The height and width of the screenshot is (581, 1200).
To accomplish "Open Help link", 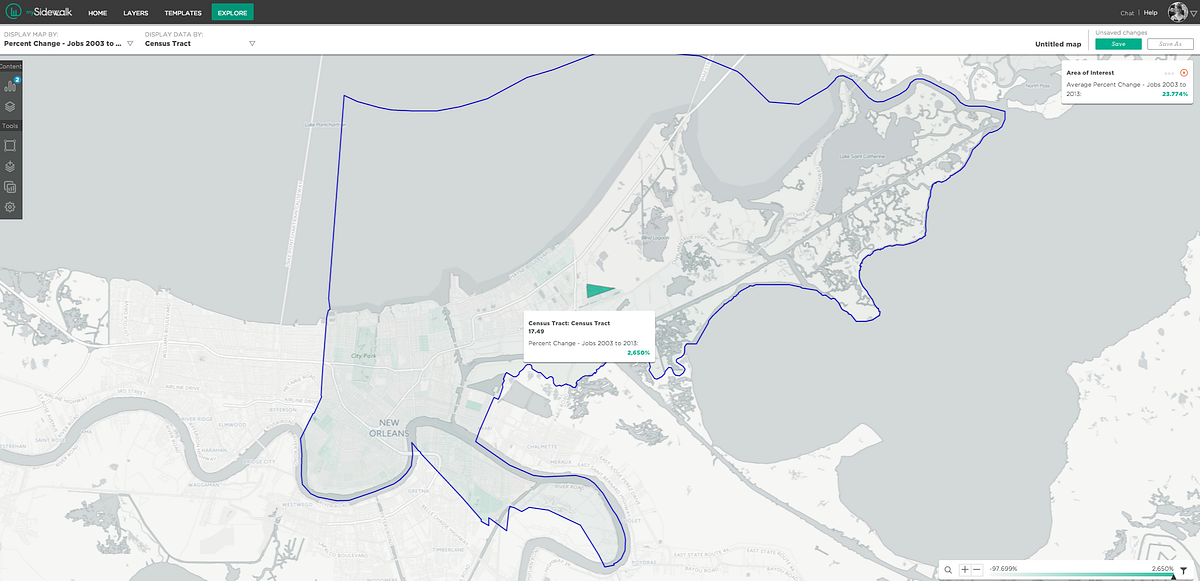I will 1150,13.
